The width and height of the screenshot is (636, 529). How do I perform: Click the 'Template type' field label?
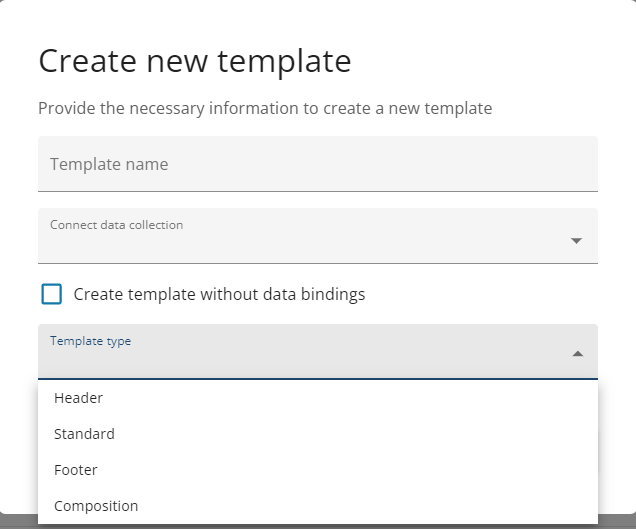click(91, 341)
